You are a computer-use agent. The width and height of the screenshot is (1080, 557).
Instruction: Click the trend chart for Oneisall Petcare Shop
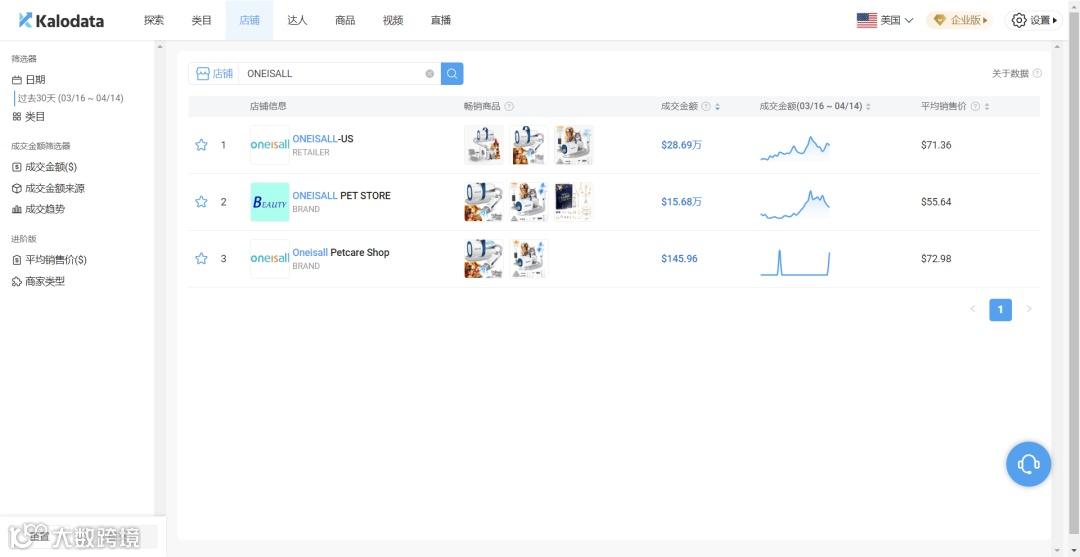(796, 262)
